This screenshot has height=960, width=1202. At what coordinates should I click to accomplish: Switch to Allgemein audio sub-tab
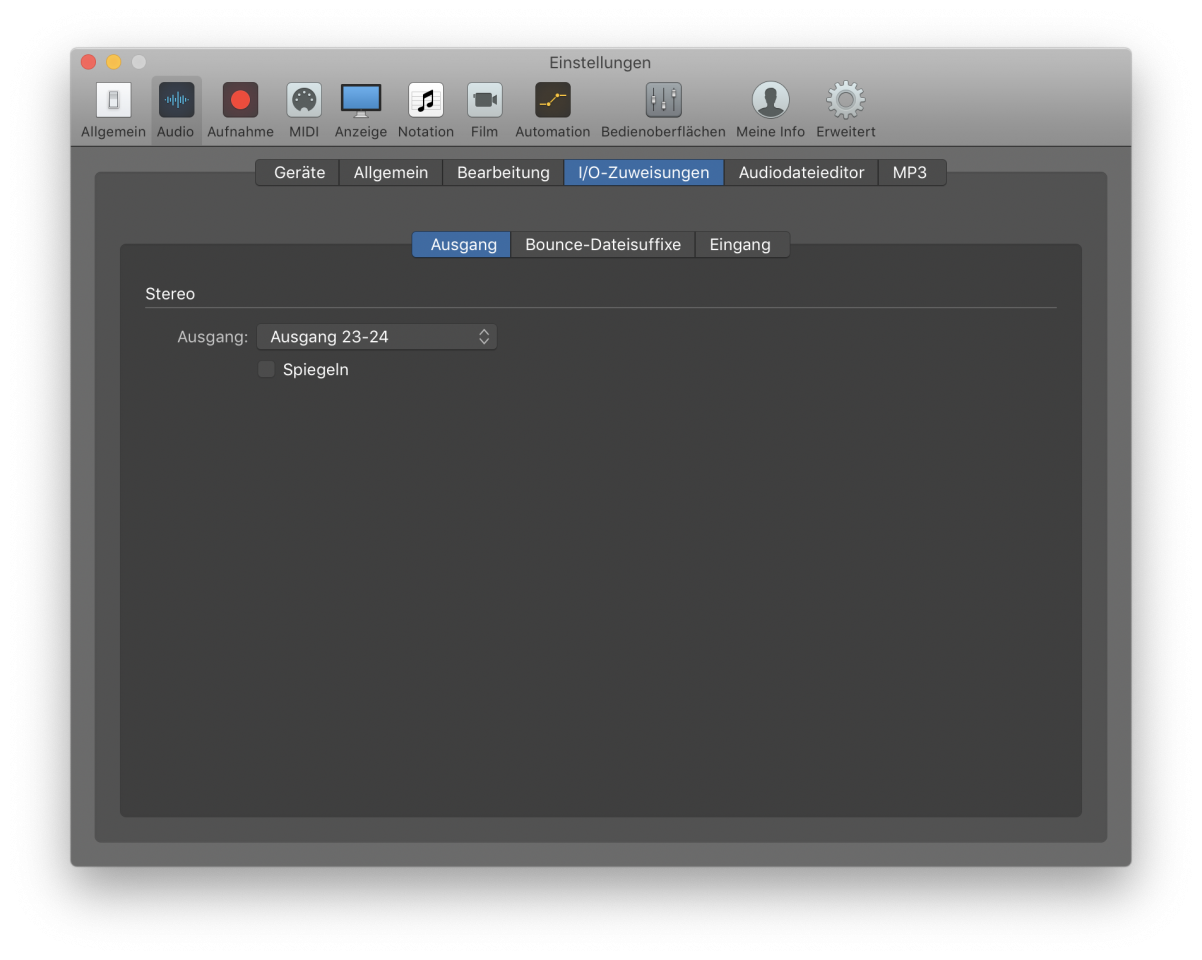[391, 173]
